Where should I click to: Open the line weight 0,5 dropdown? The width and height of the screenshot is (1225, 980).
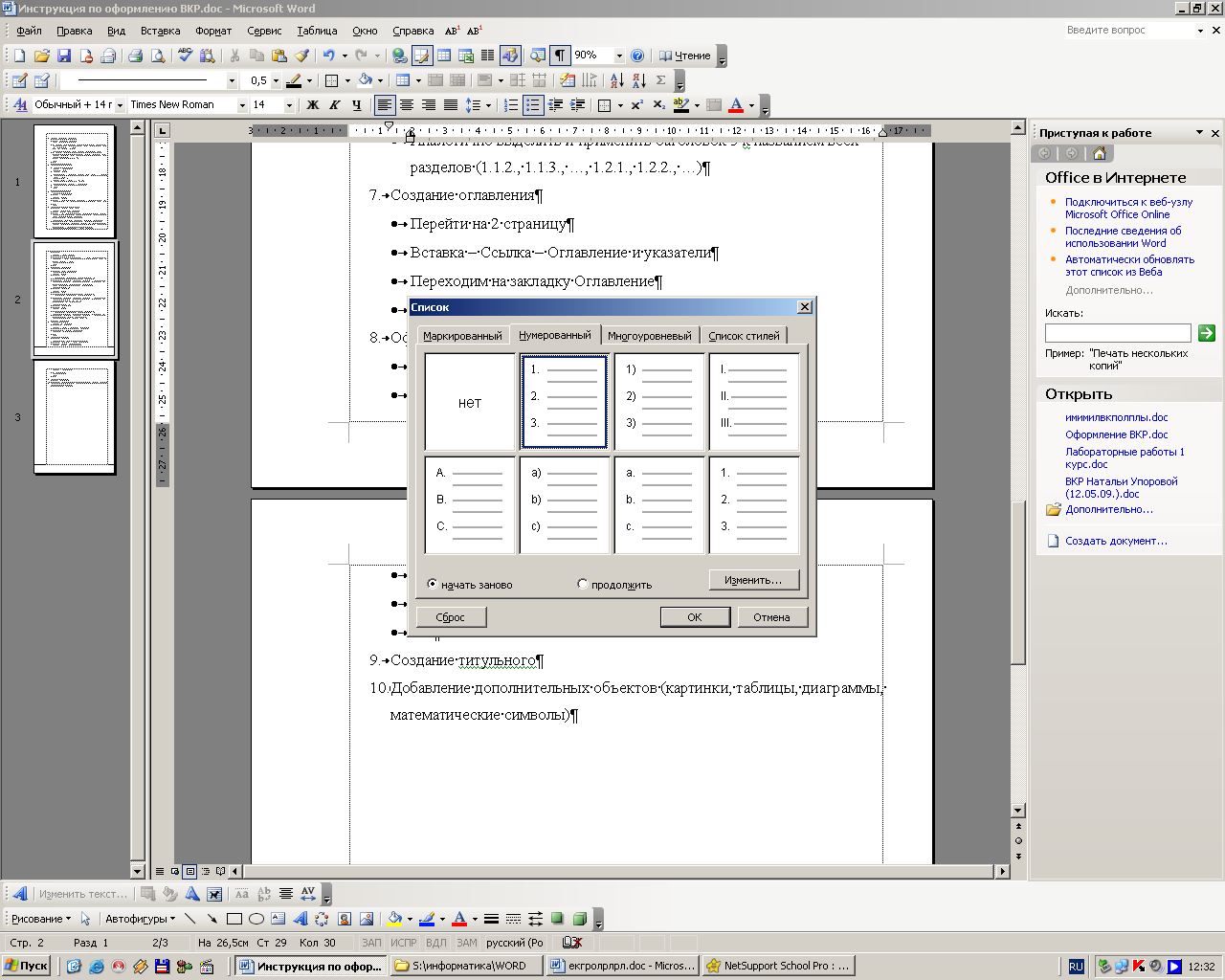pos(276,80)
